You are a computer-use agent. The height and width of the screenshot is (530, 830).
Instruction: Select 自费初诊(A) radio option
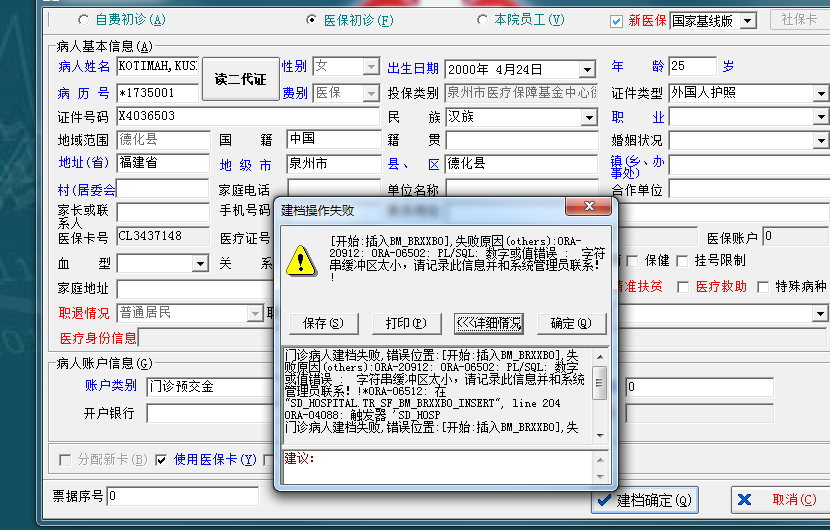83,20
